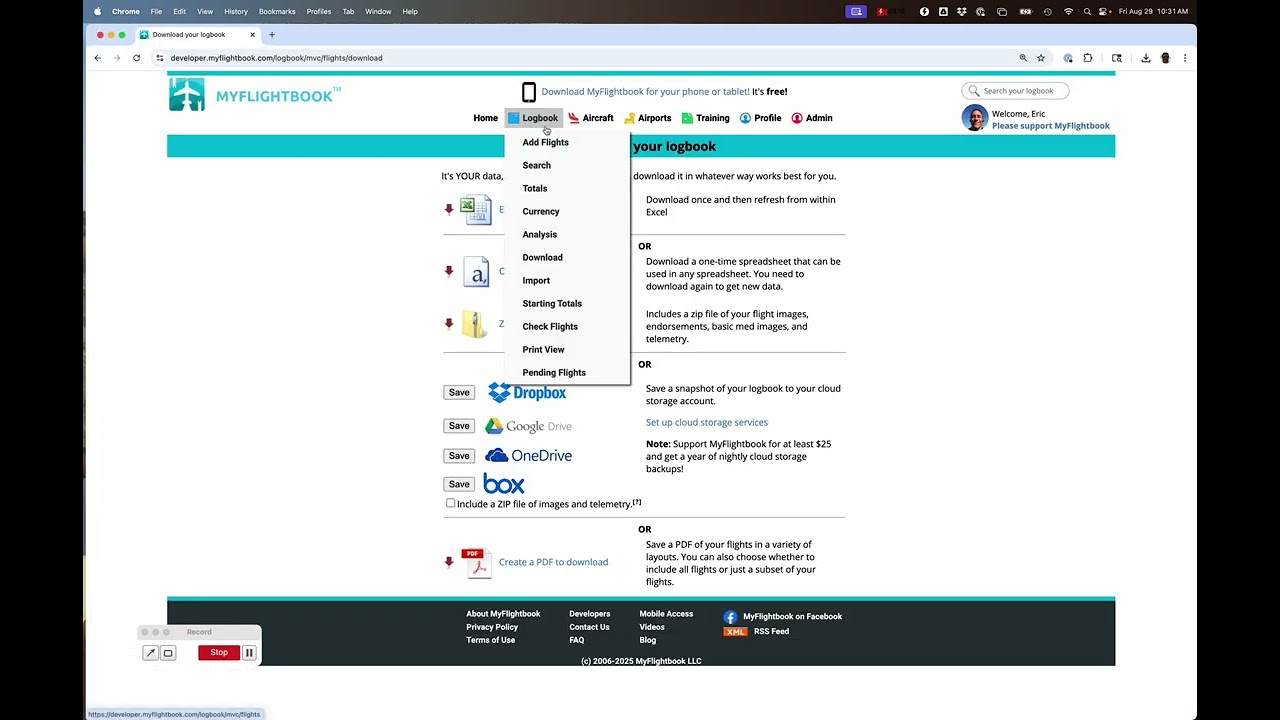
Task: Open the Profile navigation menu
Action: [760, 118]
